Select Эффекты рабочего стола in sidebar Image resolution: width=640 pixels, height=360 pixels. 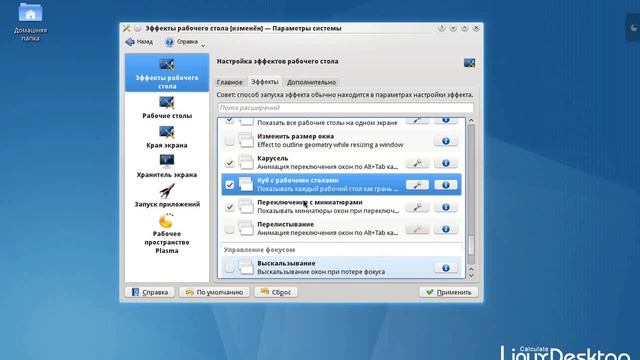(167, 73)
